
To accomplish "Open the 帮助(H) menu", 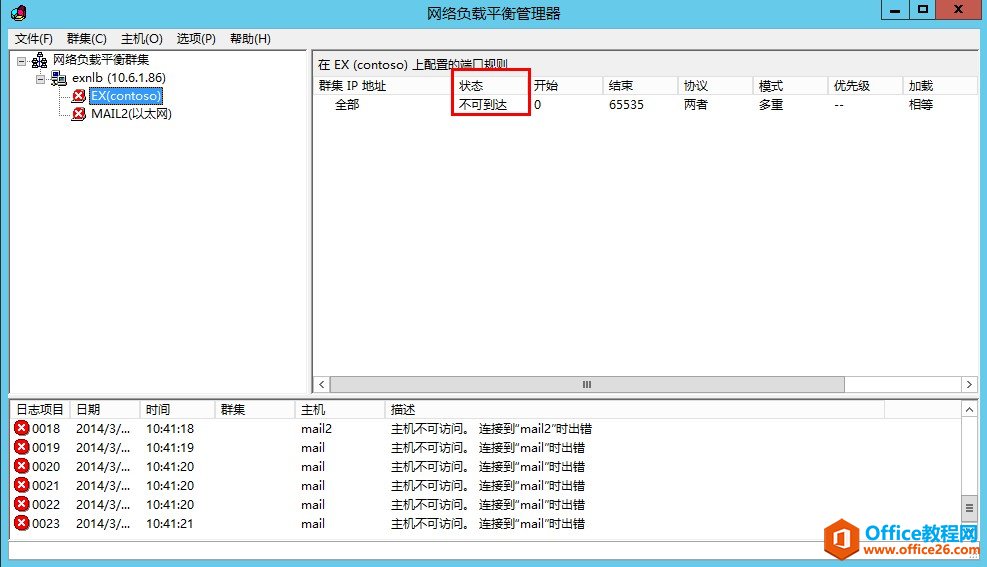I will pyautogui.click(x=250, y=39).
